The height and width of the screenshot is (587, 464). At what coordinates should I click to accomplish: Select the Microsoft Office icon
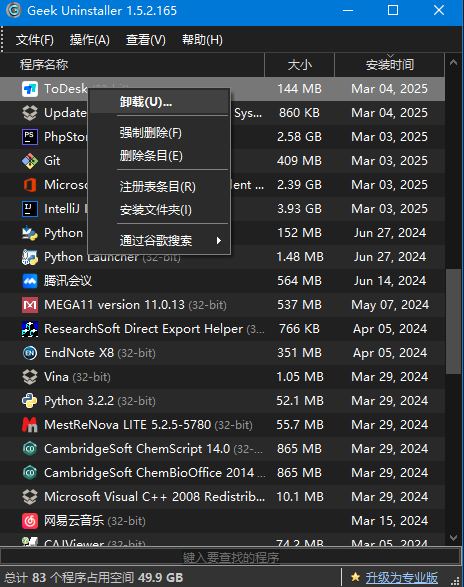[x=30, y=185]
